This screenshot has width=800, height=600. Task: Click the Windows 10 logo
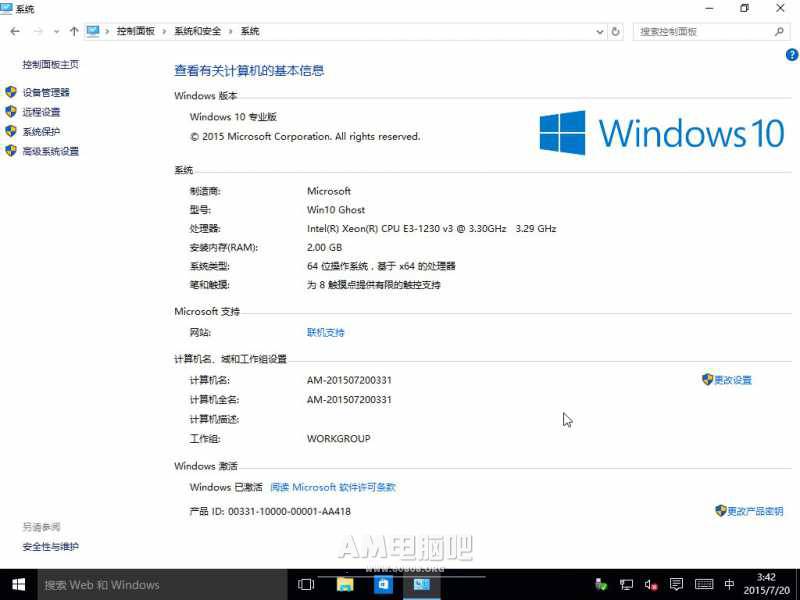click(x=662, y=133)
